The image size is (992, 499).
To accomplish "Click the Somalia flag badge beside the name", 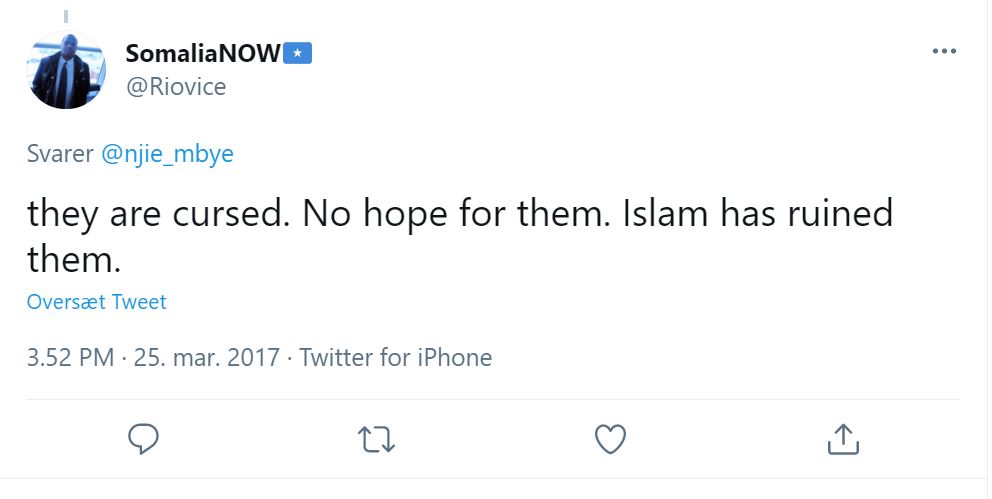I will [299, 54].
